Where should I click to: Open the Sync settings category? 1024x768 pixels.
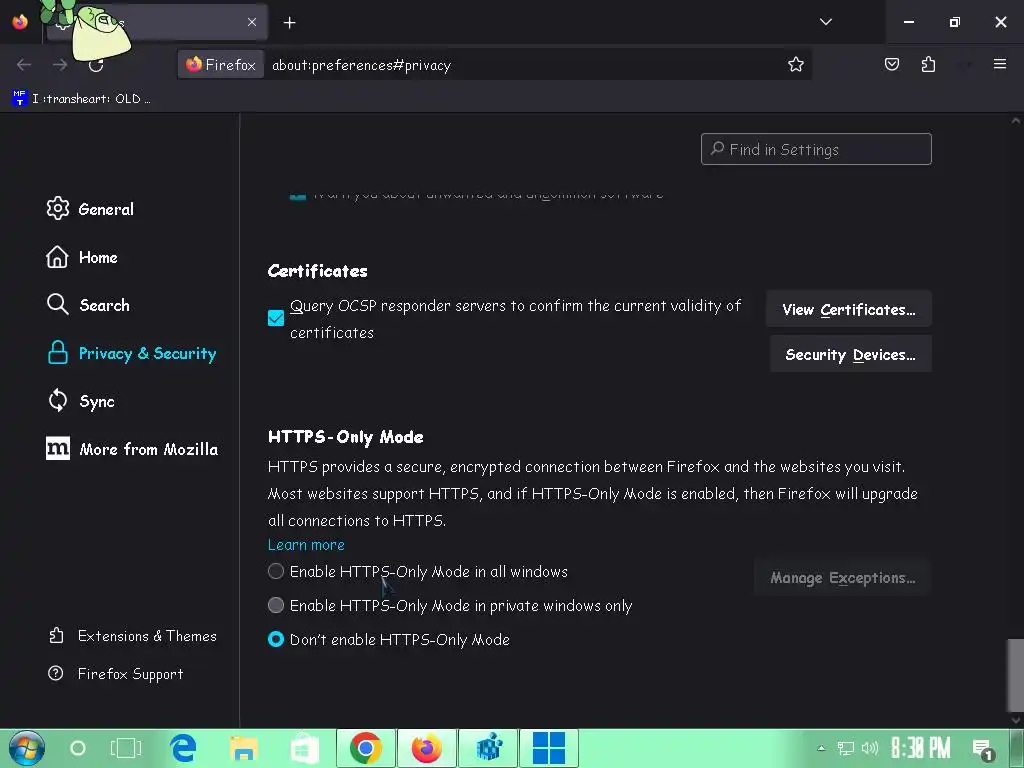(81, 401)
